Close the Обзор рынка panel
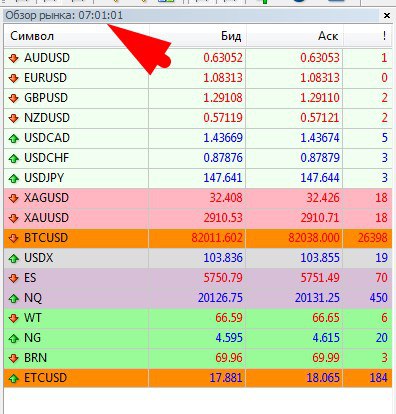 click(x=387, y=15)
